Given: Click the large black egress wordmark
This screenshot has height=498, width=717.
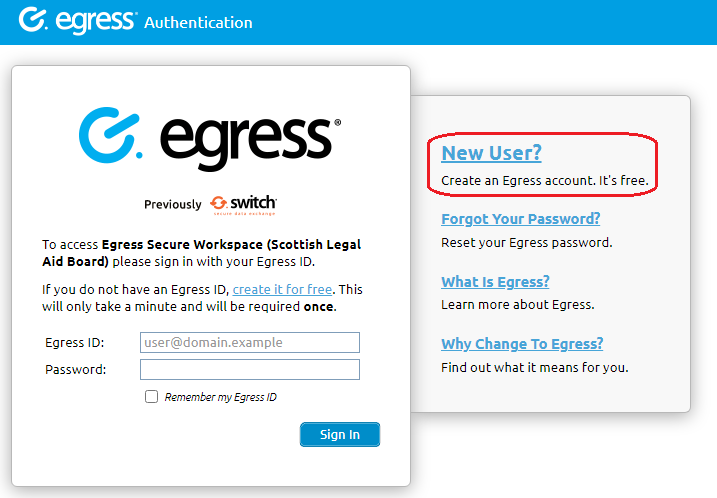Looking at the screenshot, I should click(x=250, y=143).
